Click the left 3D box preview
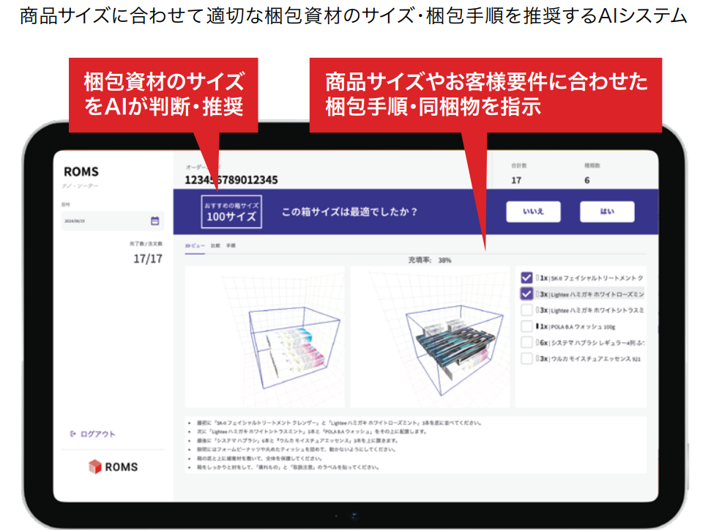 tap(264, 338)
